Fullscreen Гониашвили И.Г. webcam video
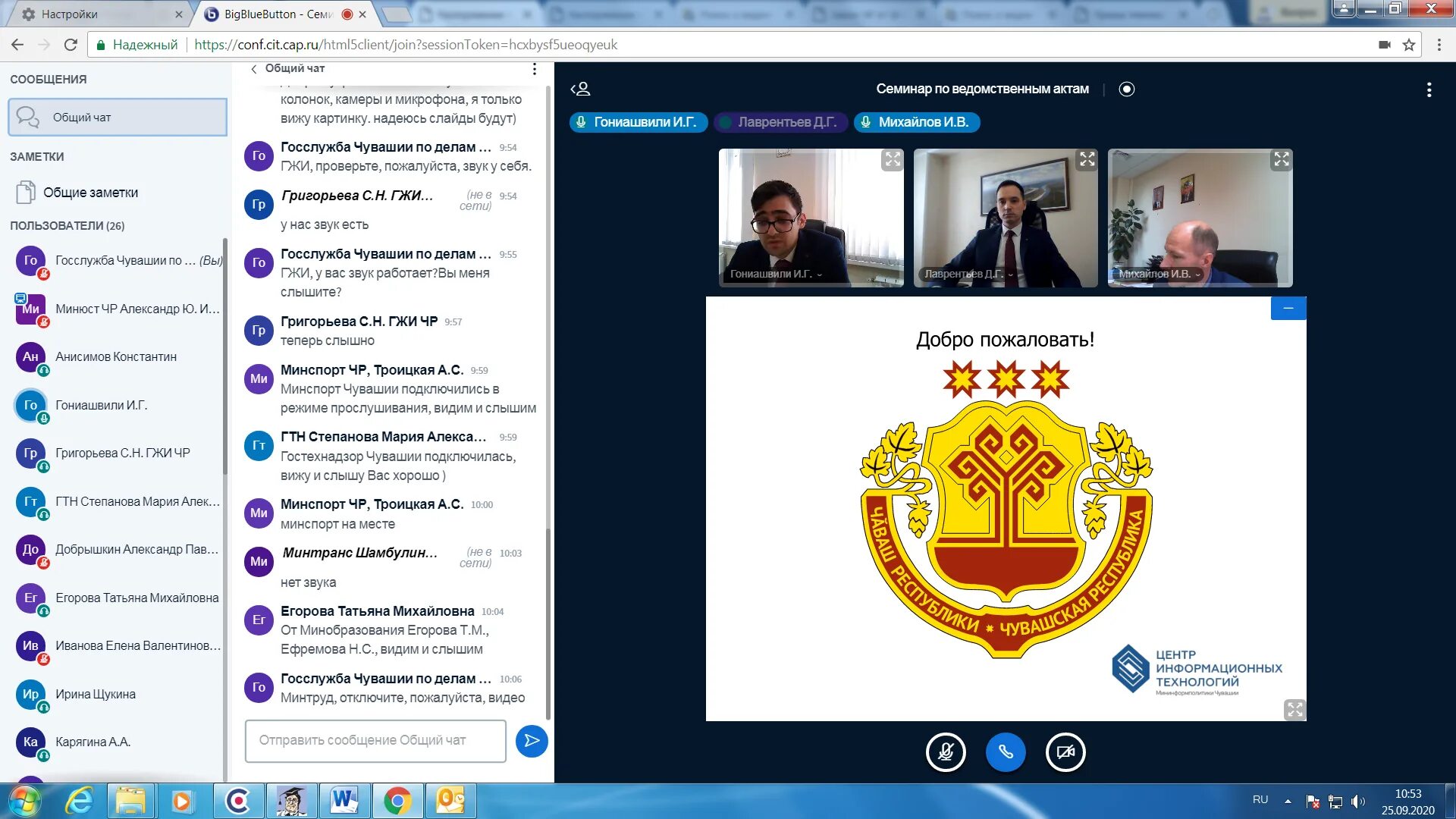This screenshot has width=1456, height=819. pyautogui.click(x=893, y=159)
